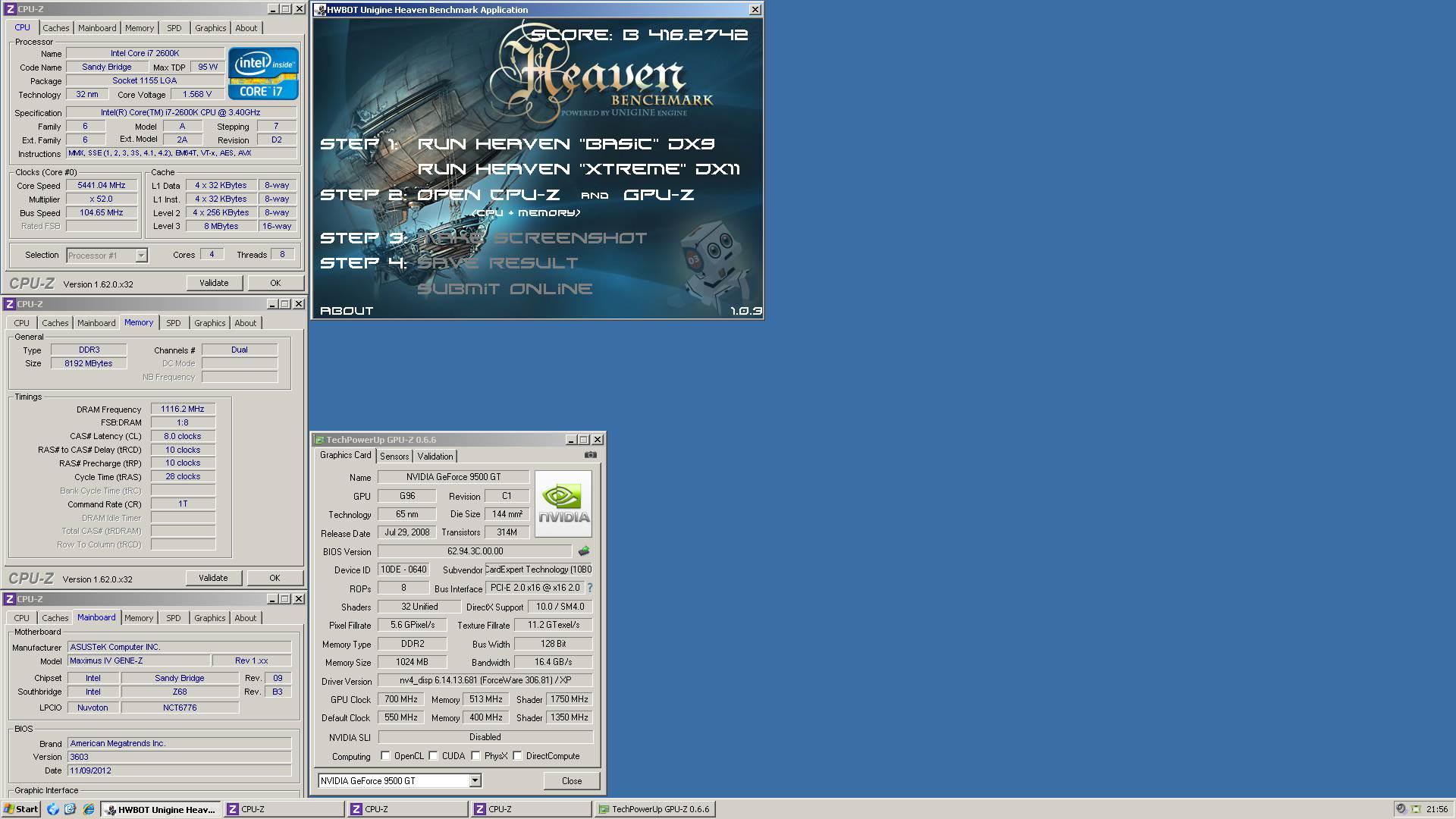This screenshot has width=1456, height=819.
Task: Click the Mainboard CPU-Z window's title bar Z icon
Action: tap(10, 599)
